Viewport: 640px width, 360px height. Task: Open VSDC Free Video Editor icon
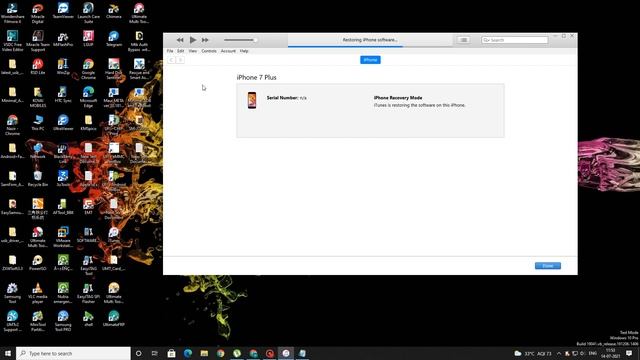[12, 41]
